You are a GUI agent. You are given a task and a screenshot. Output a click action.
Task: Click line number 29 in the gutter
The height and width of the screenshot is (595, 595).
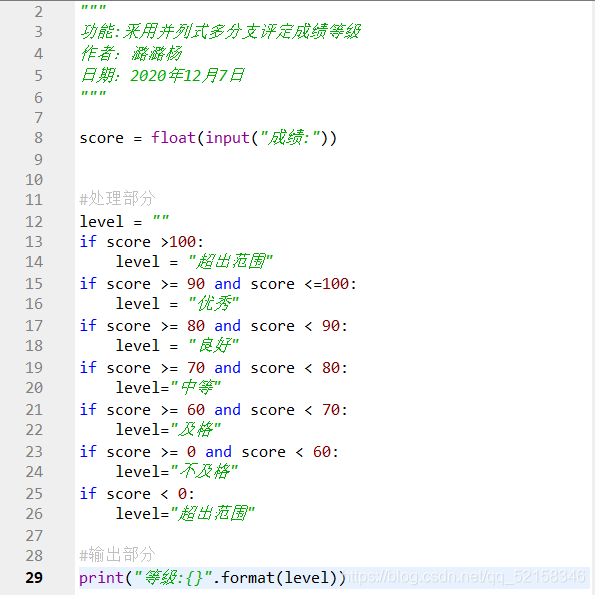34,578
